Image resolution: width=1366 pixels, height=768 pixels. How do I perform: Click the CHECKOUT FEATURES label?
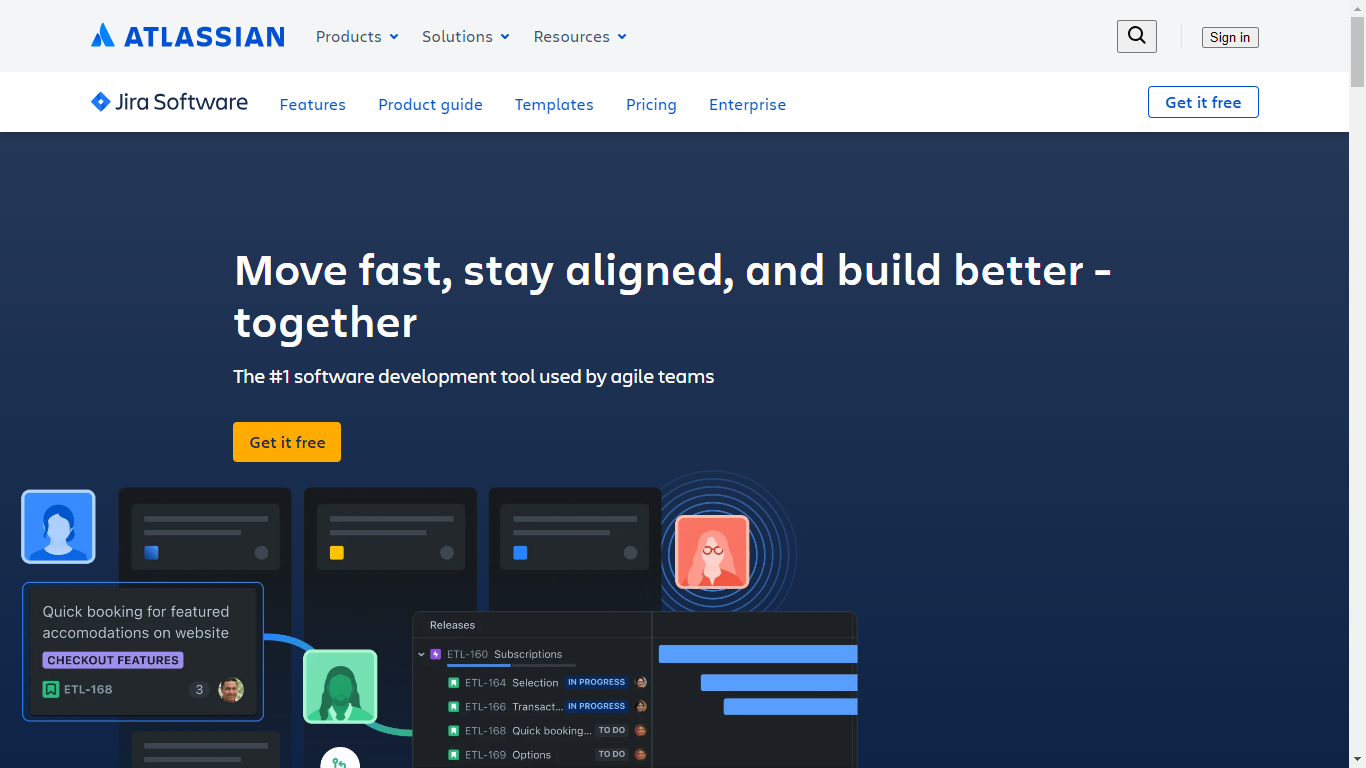113,660
